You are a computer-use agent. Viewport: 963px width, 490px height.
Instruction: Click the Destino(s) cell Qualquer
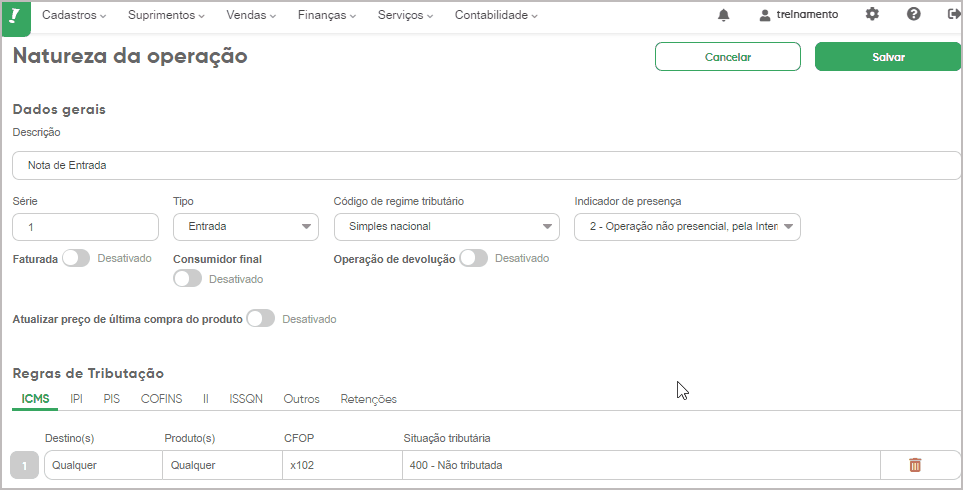click(x=103, y=465)
